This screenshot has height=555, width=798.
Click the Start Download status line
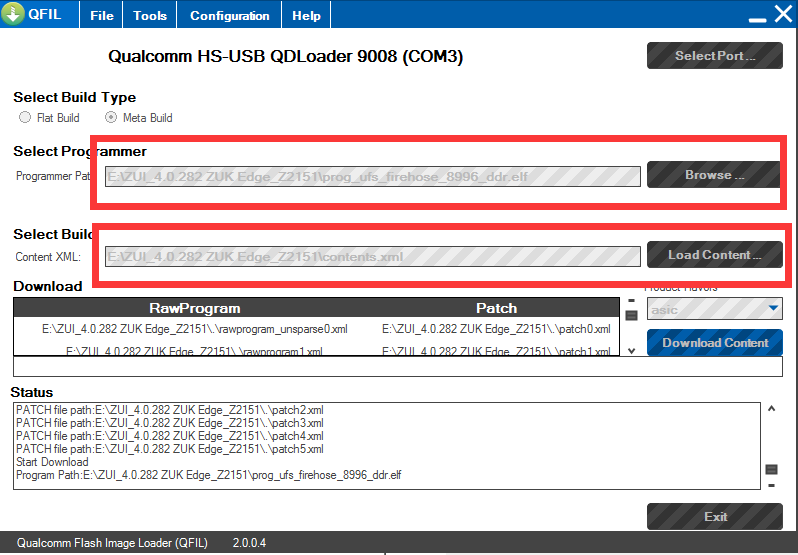52,462
